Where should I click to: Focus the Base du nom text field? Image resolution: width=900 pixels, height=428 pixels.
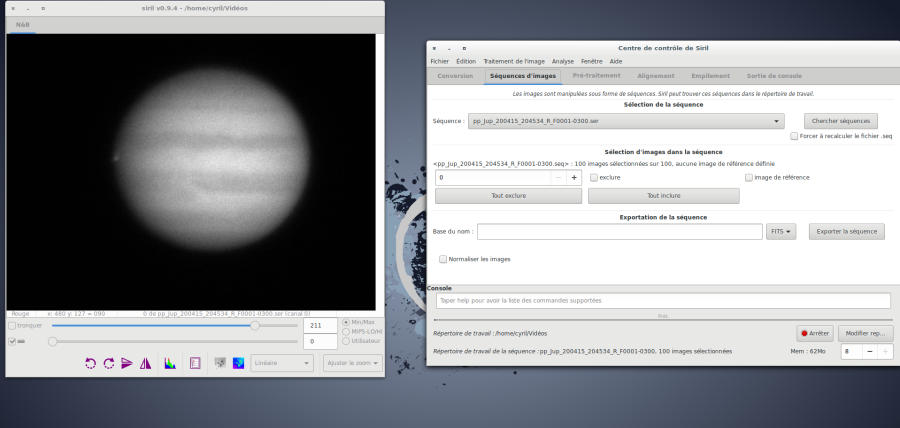pos(620,232)
